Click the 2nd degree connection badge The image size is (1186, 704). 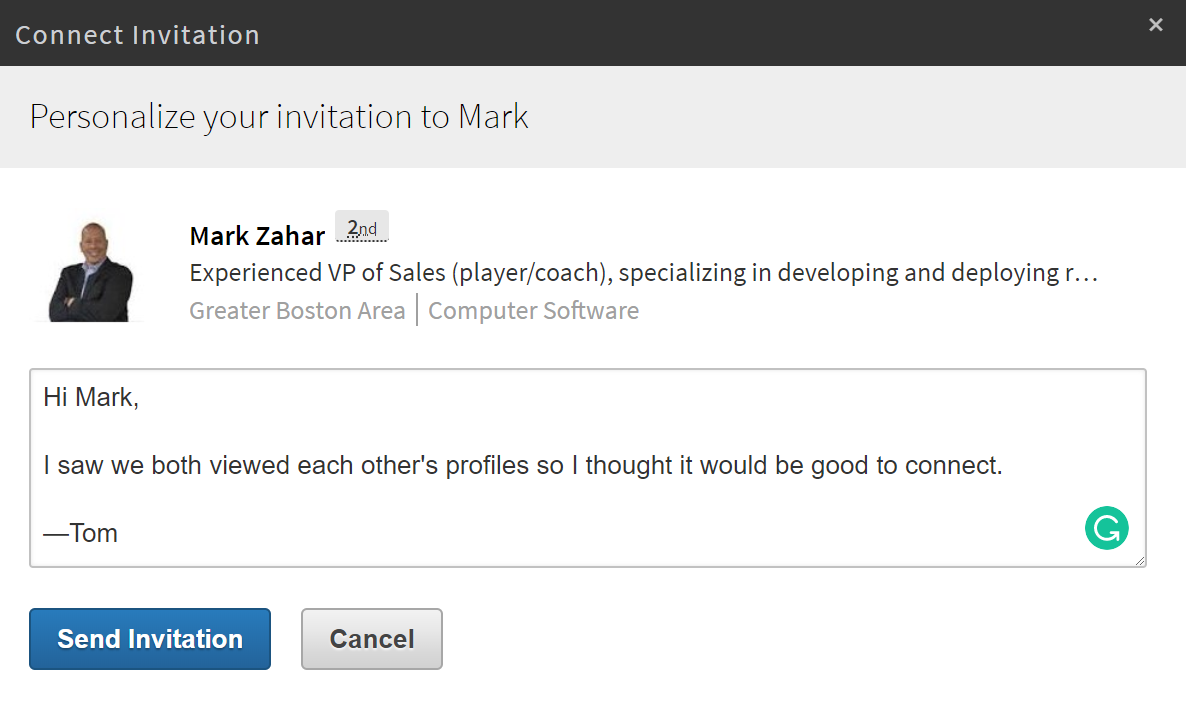pos(361,228)
